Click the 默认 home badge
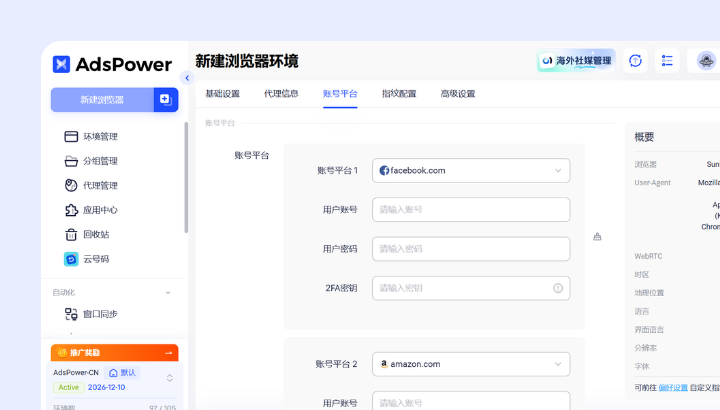The height and width of the screenshot is (410, 720). pyautogui.click(x=122, y=373)
